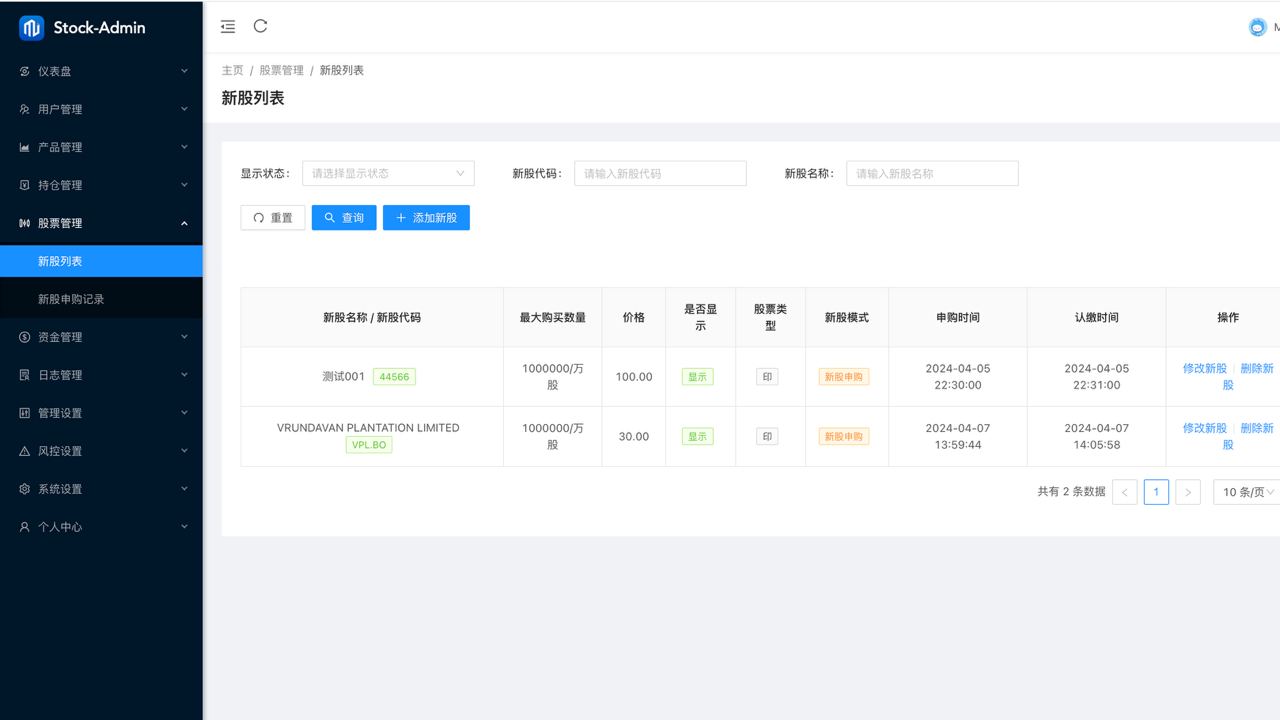Open the 显示状态 dropdown selector
This screenshot has width=1280, height=720.
[x=388, y=173]
